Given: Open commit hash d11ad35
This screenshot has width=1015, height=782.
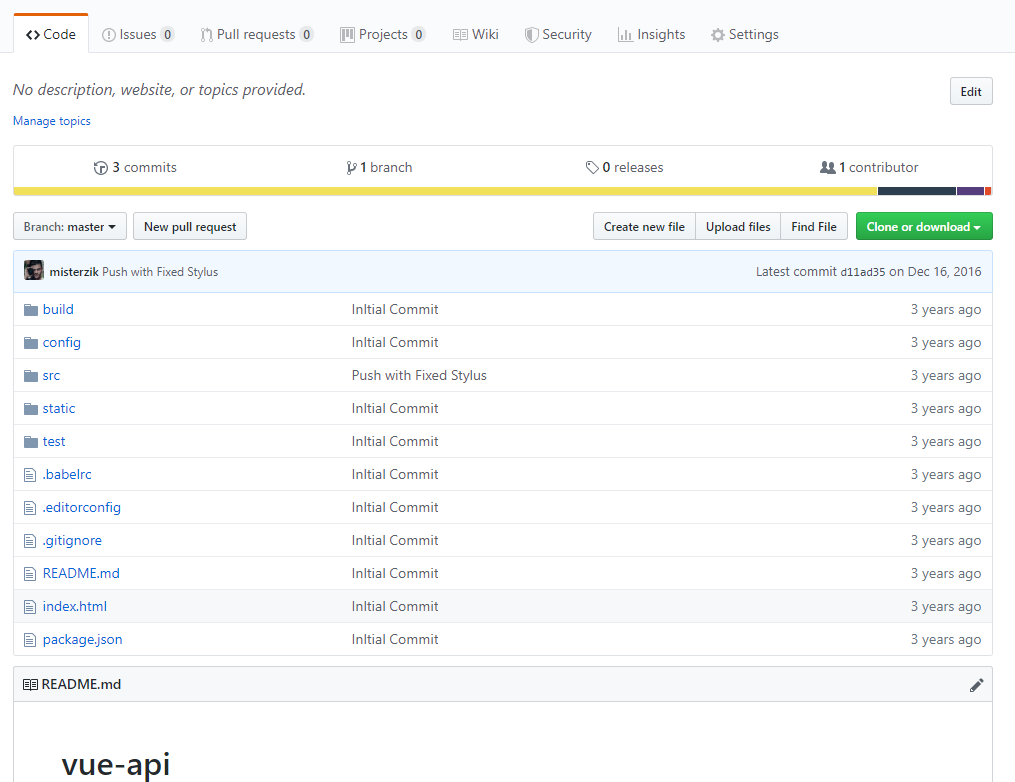Looking at the screenshot, I should (x=862, y=272).
